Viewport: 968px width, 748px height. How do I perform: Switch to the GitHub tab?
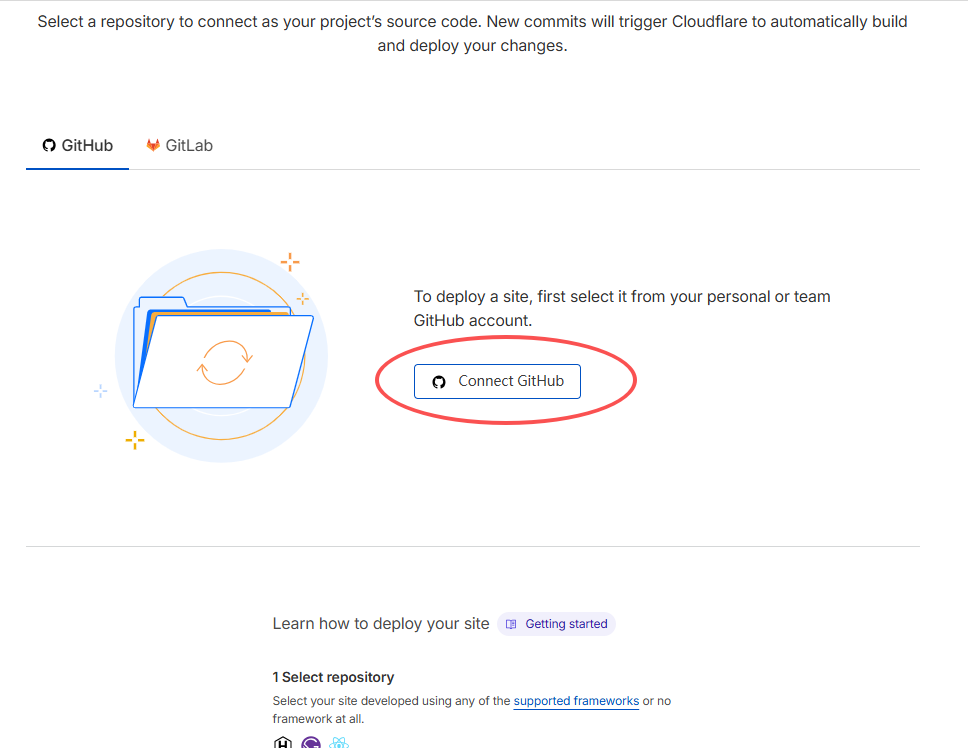(78, 146)
